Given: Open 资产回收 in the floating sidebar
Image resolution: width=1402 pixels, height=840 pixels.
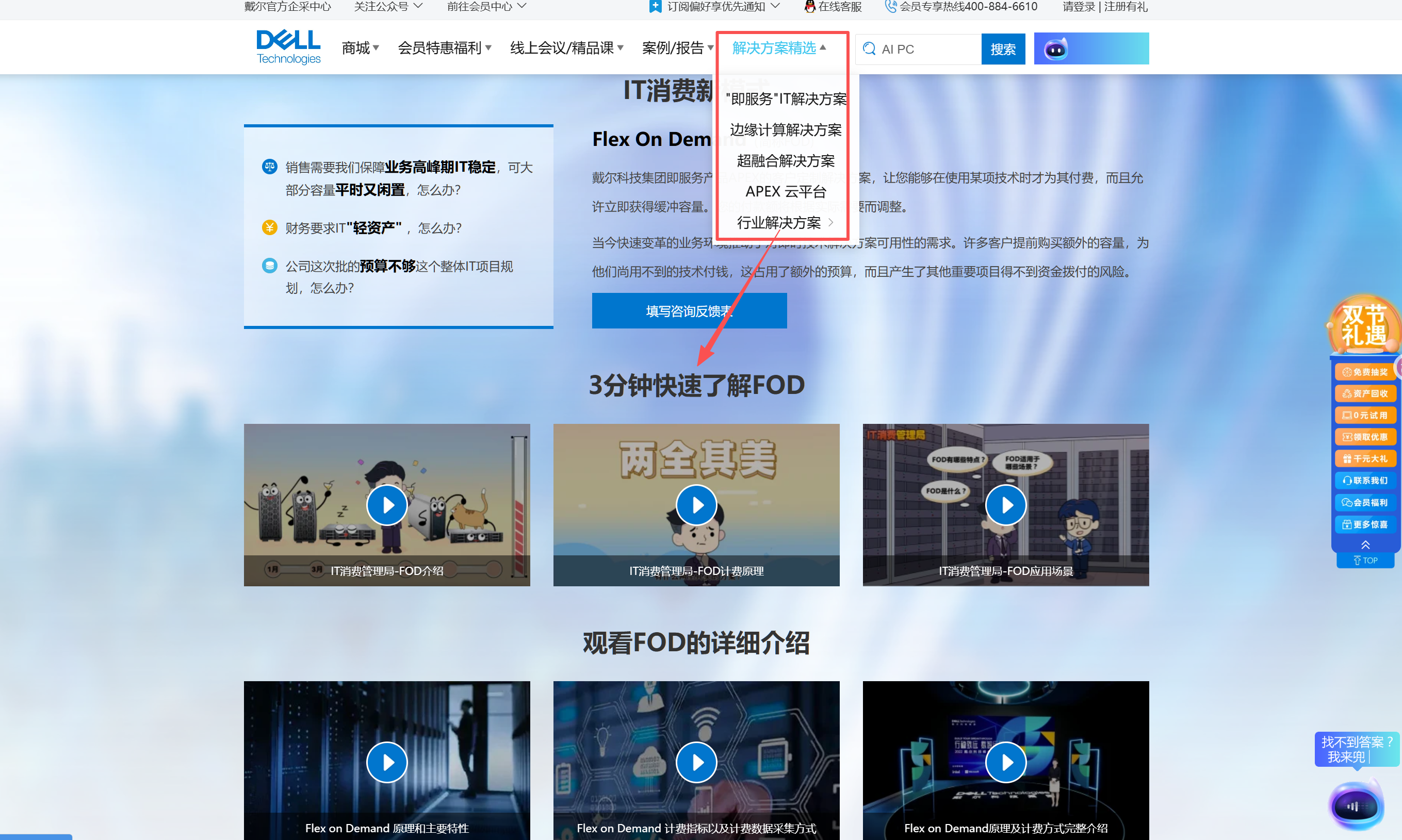Looking at the screenshot, I should click(1365, 393).
